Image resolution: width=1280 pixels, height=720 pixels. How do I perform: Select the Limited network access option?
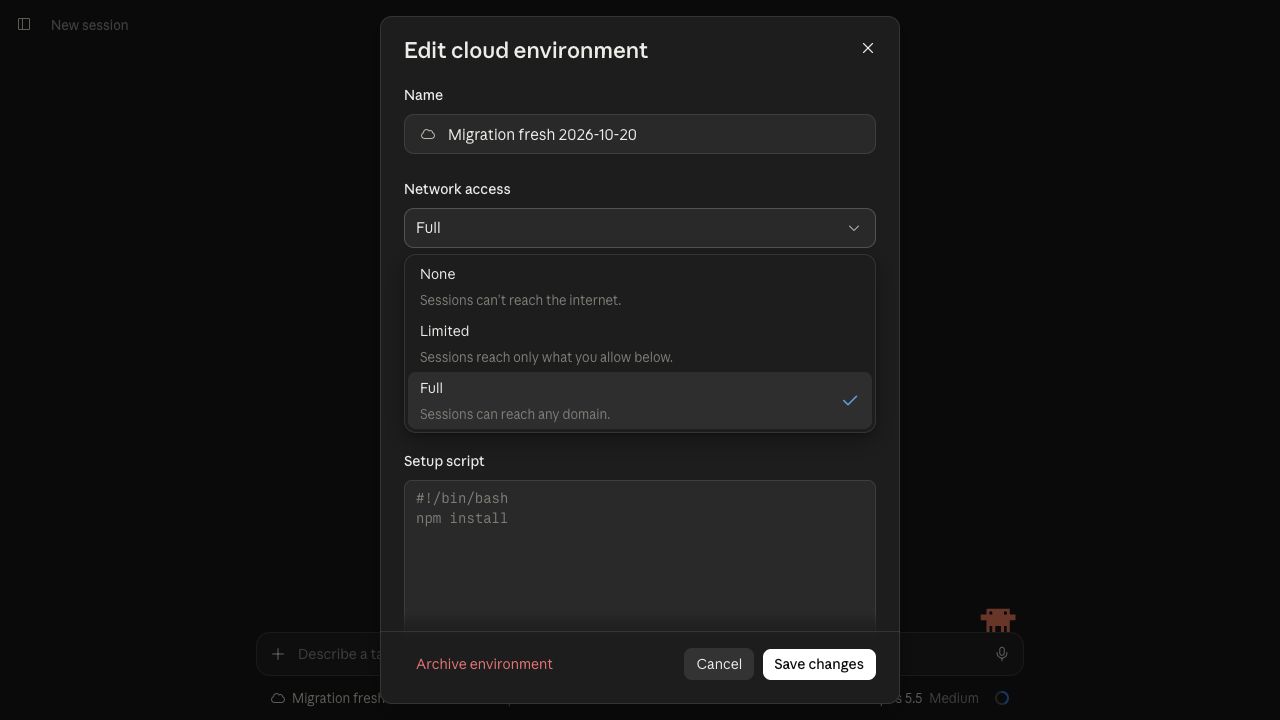point(640,343)
